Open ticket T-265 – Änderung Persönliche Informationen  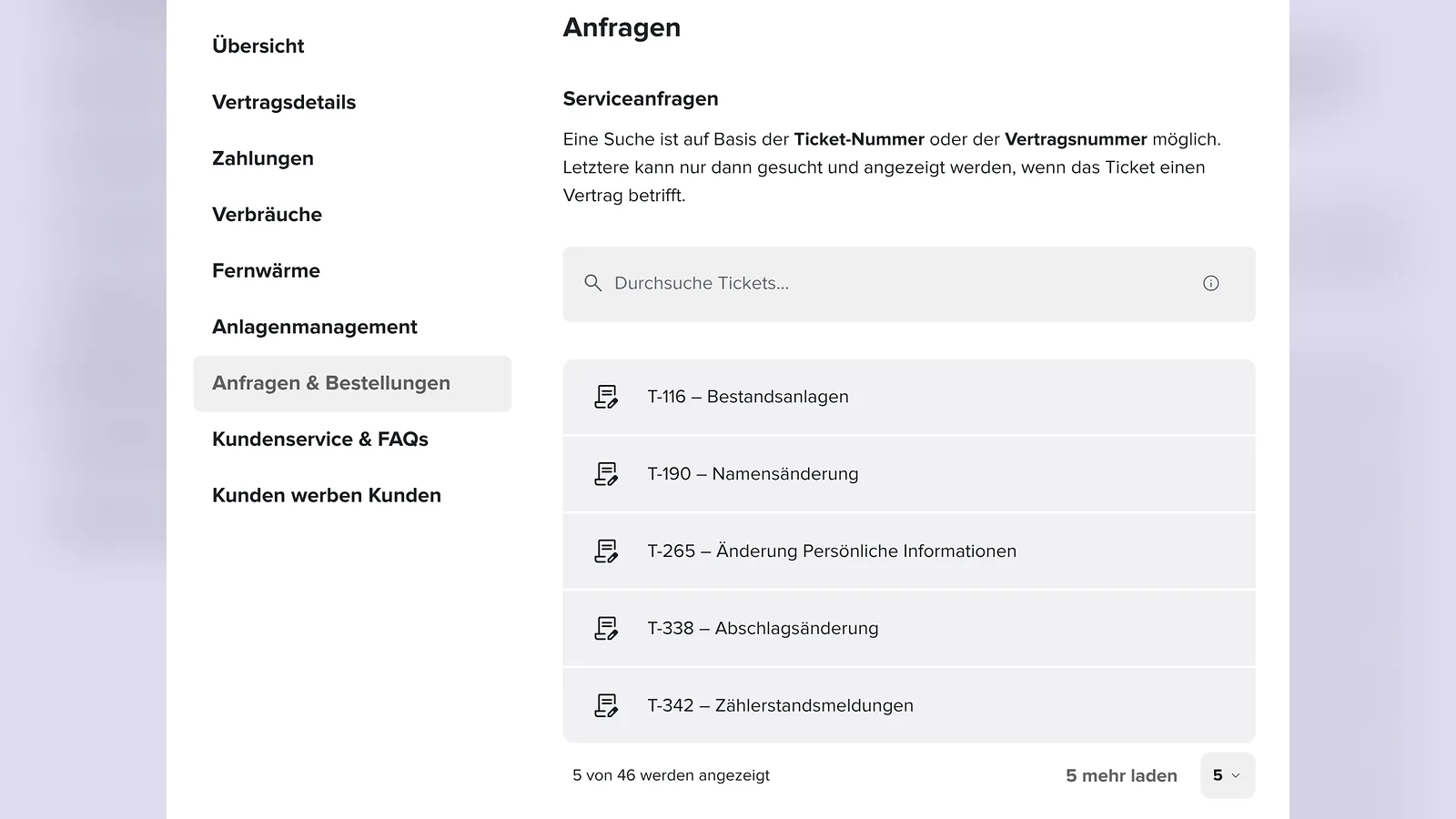[x=908, y=551]
